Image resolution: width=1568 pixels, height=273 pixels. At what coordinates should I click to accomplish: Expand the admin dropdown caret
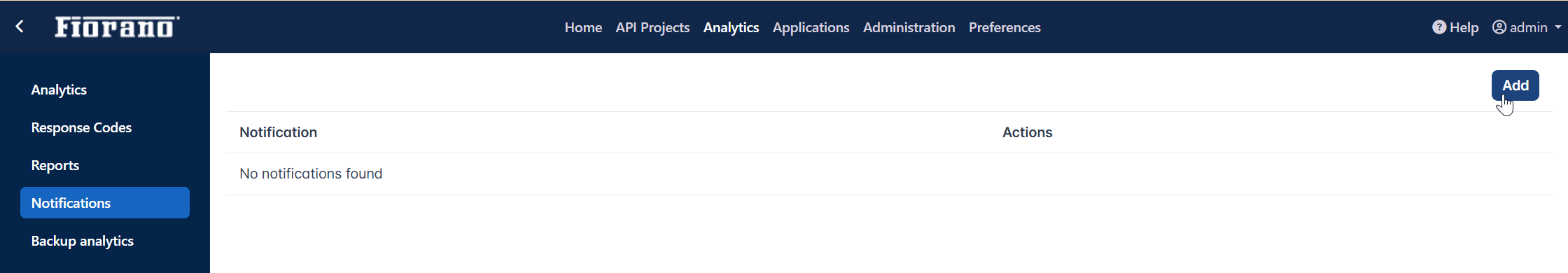tap(1558, 27)
